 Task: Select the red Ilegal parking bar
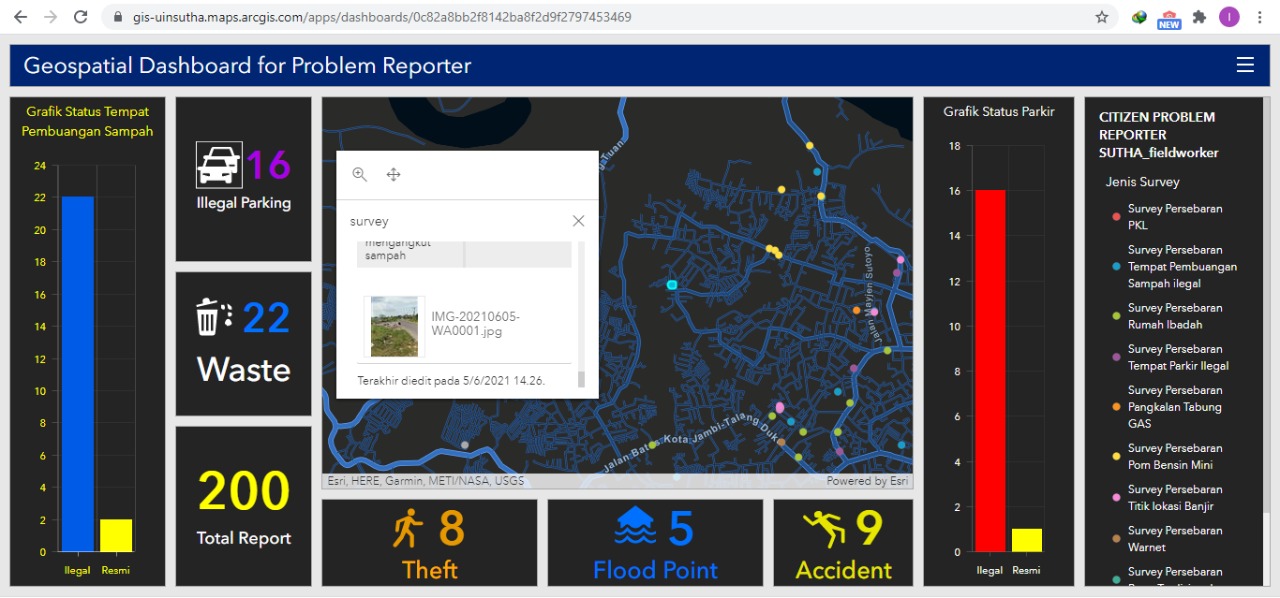click(989, 370)
